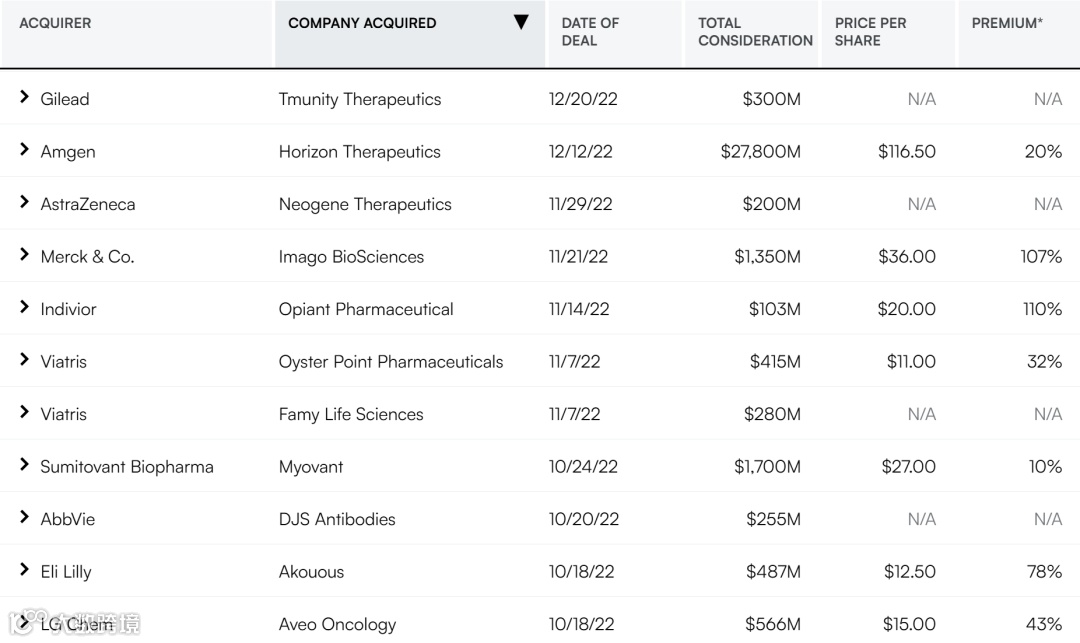The height and width of the screenshot is (643, 1080).
Task: Click Tmunity Therapeutics company name
Action: pyautogui.click(x=359, y=99)
